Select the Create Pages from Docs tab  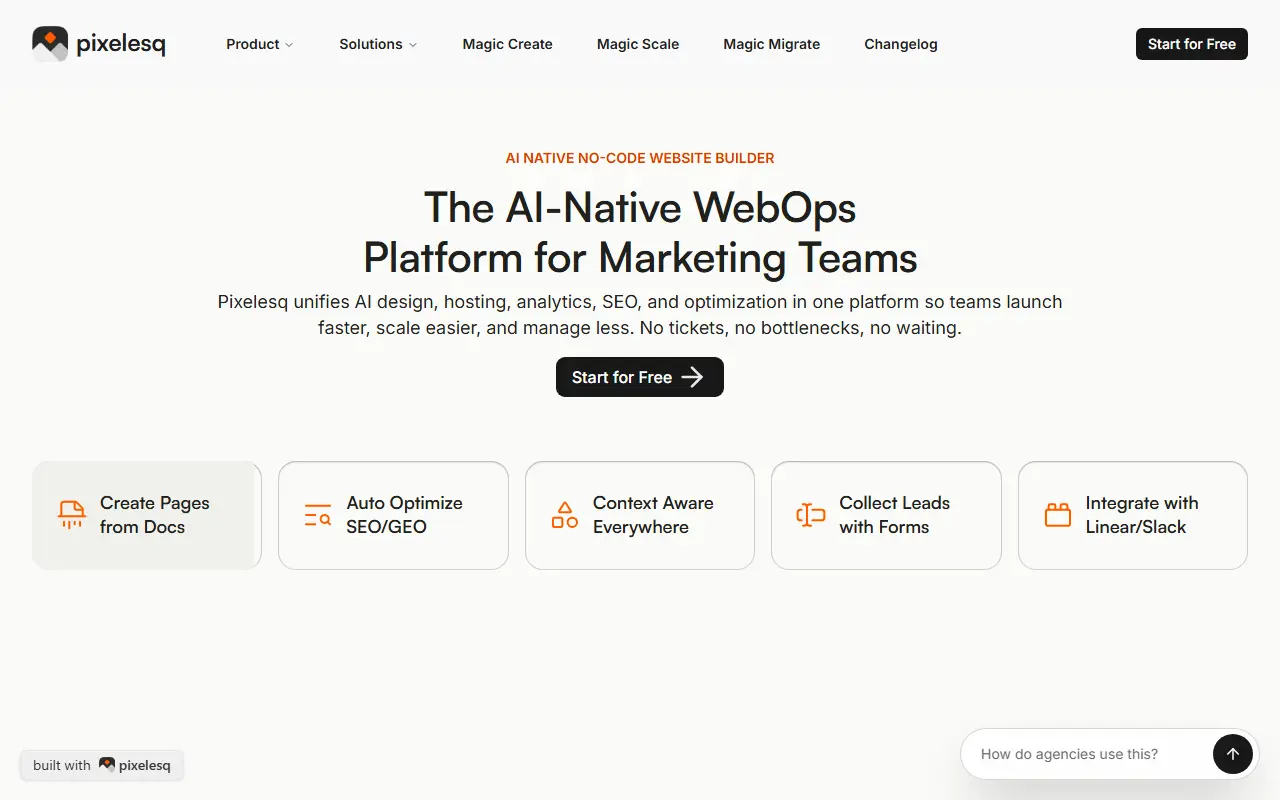[147, 515]
